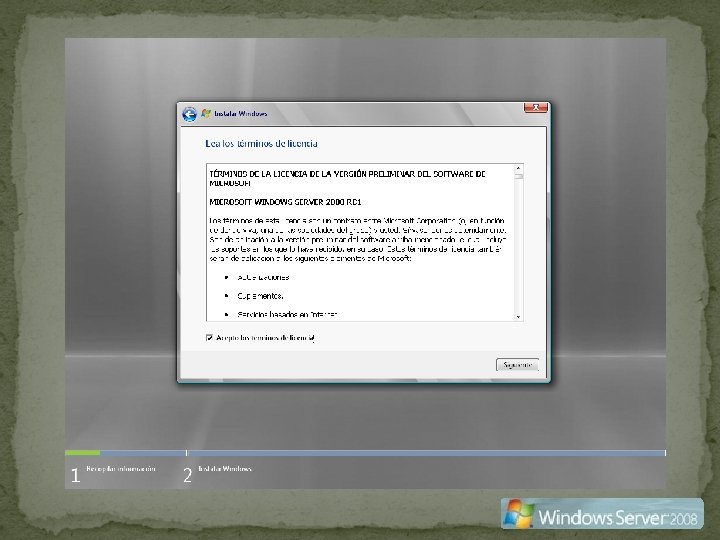The image size is (720, 540).
Task: Toggle the Acepto los términos de licencia checkbox
Action: click(x=209, y=338)
